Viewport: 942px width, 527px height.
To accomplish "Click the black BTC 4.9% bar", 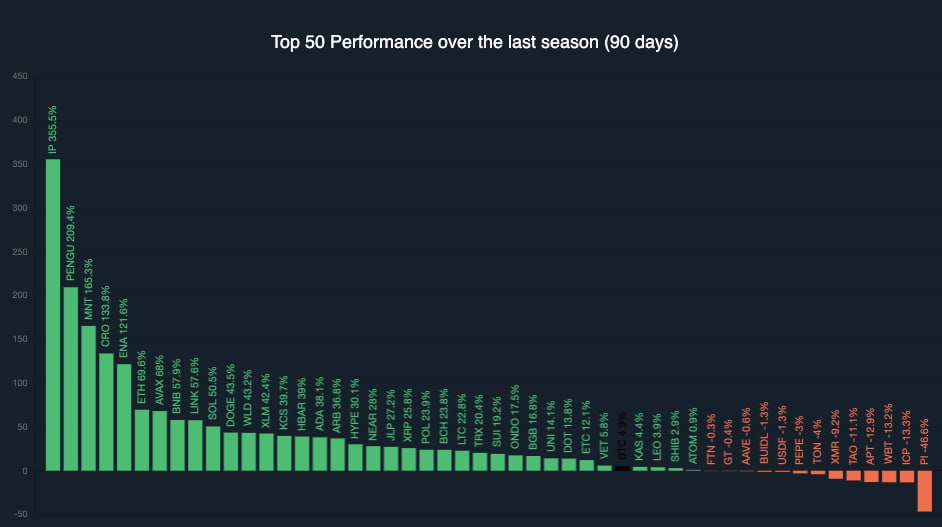I will (621, 468).
